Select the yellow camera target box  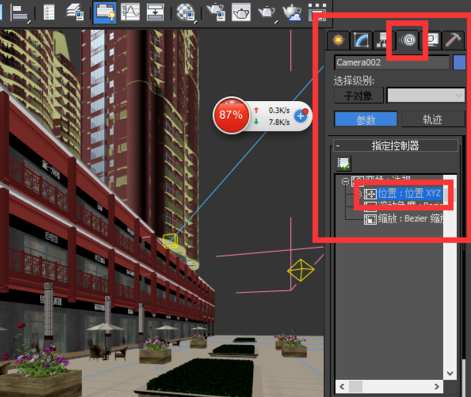[x=170, y=241]
